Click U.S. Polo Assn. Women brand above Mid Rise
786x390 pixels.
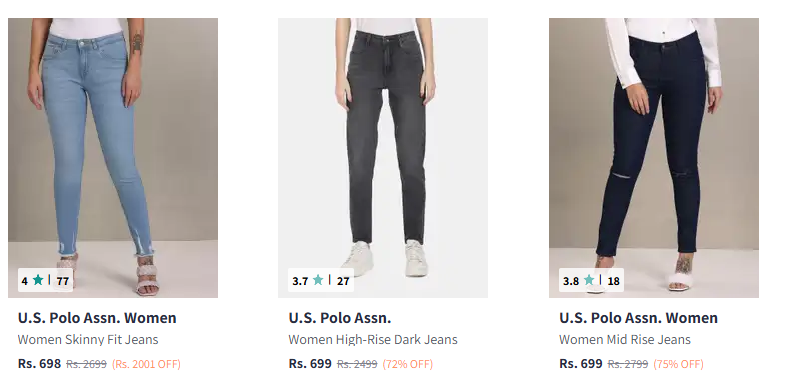coord(638,318)
